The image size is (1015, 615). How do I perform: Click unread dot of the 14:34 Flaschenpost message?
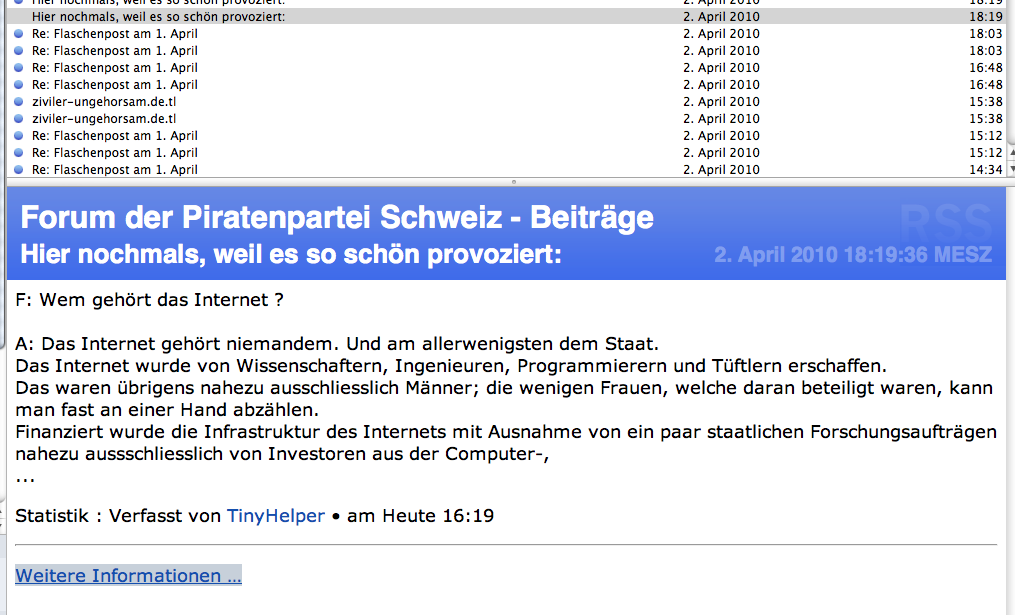pyautogui.click(x=18, y=170)
